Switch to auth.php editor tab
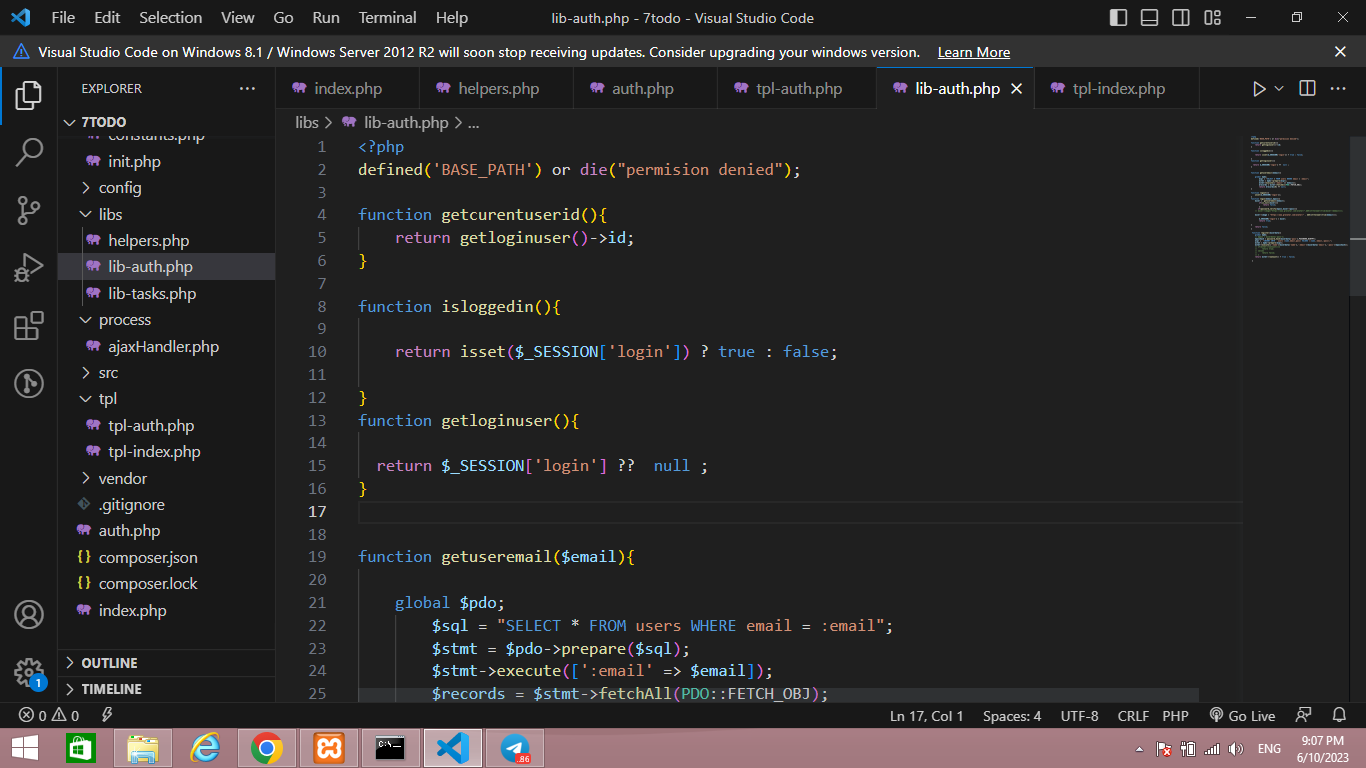Viewport: 1366px width, 768px height. point(643,89)
